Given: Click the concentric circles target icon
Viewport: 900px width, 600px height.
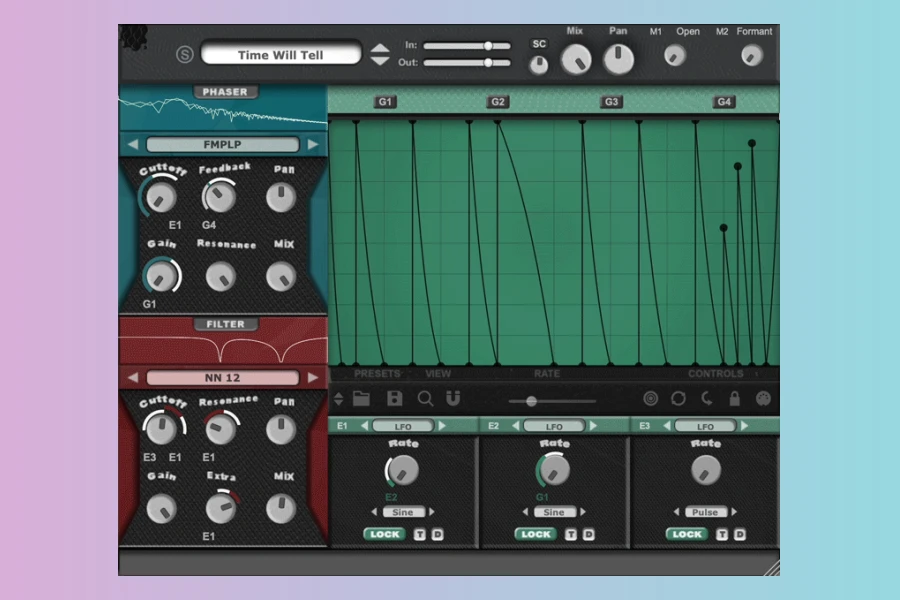Looking at the screenshot, I should [651, 399].
